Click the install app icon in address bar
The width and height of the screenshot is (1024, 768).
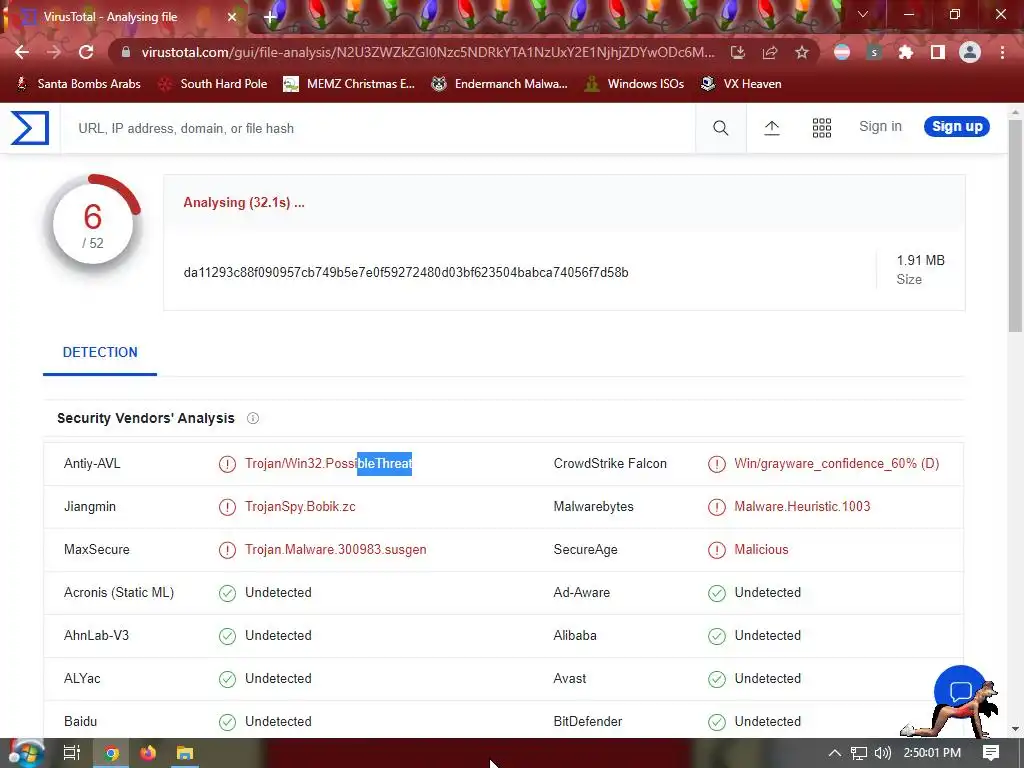(x=737, y=52)
